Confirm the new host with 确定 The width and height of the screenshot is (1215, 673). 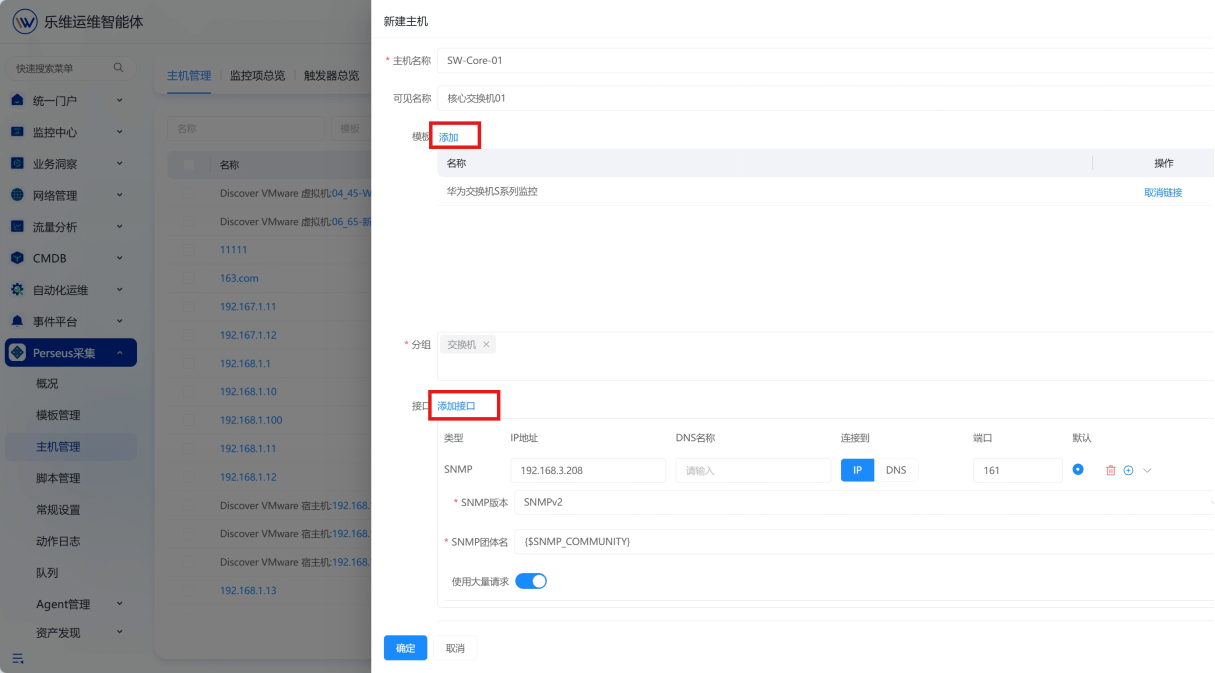click(x=405, y=648)
